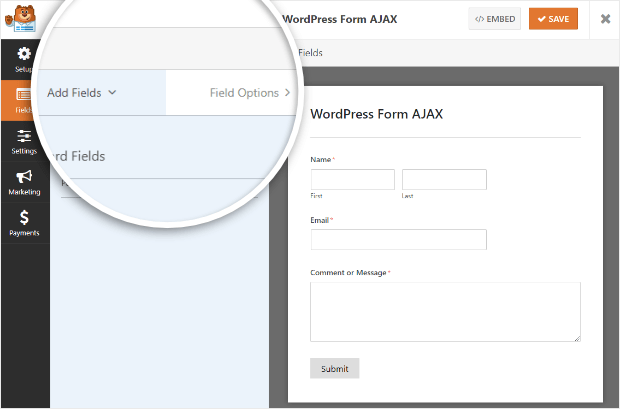This screenshot has height=409, width=620.
Task: Click the Field Options right chevron
Action: coord(287,93)
